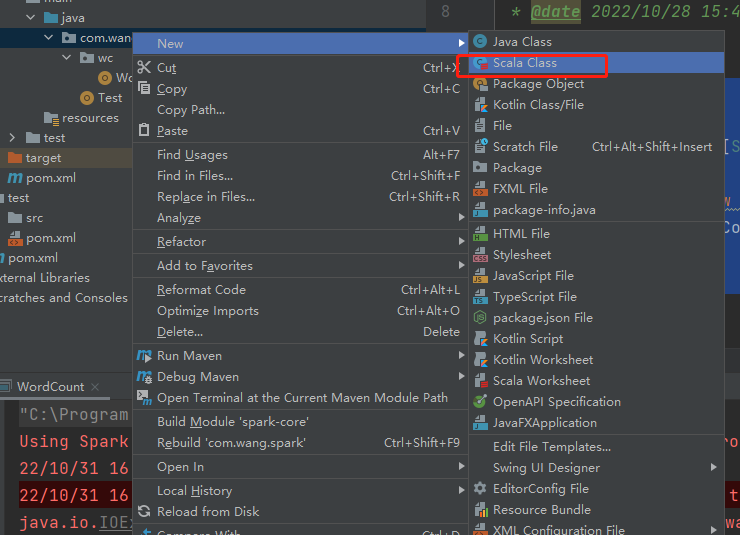Click Edit File Templates... option
This screenshot has height=535, width=740.
tap(551, 447)
